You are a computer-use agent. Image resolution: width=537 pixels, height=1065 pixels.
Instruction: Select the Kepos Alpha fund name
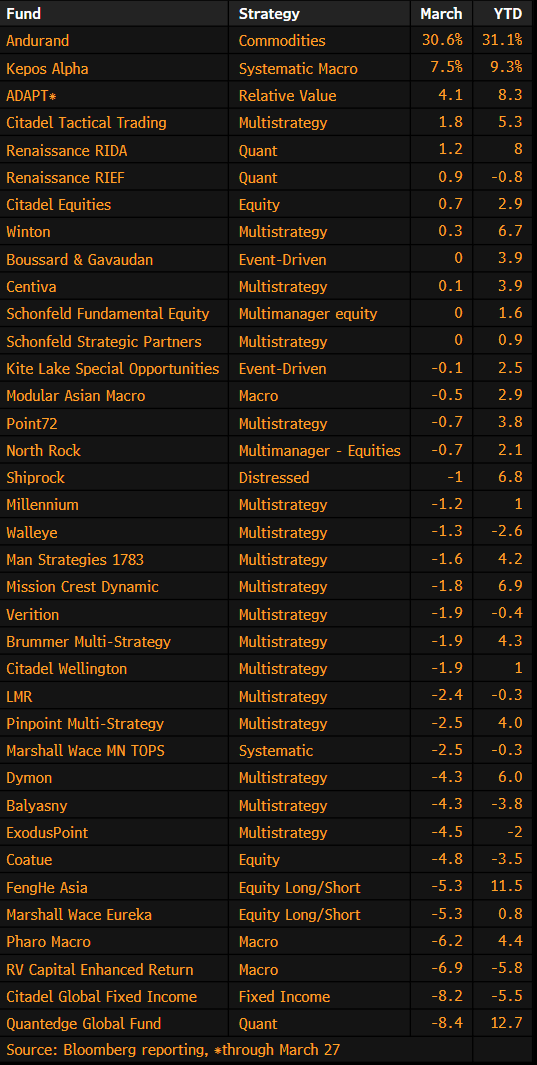(x=47, y=69)
